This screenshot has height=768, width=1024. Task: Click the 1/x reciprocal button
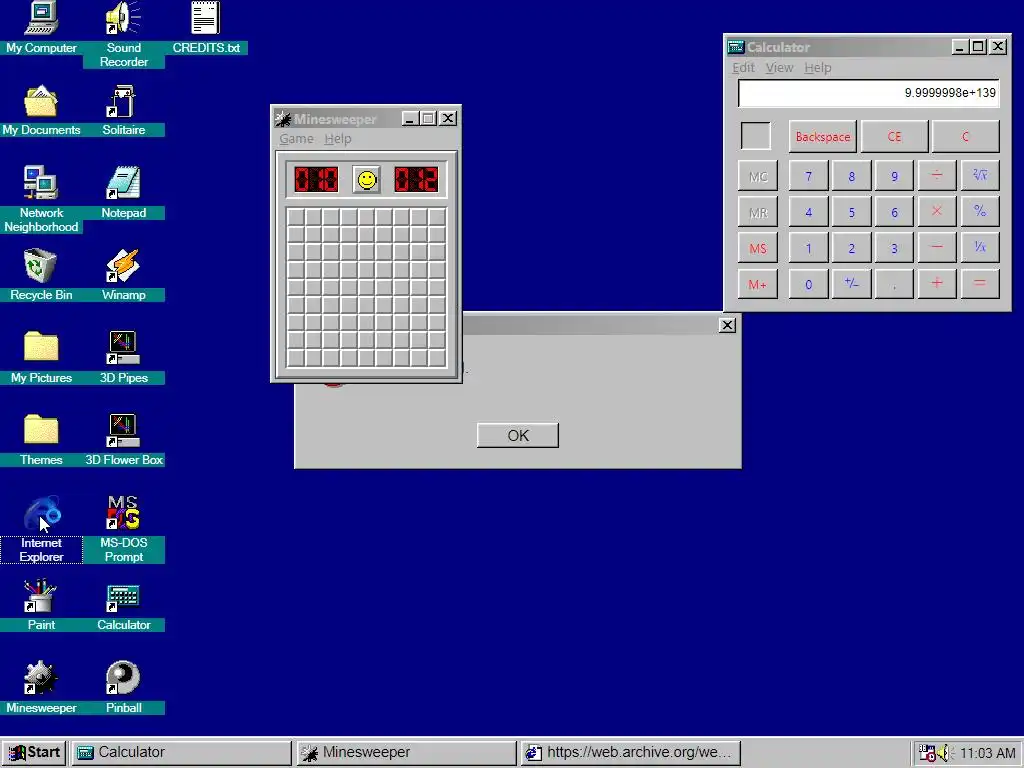tap(980, 248)
